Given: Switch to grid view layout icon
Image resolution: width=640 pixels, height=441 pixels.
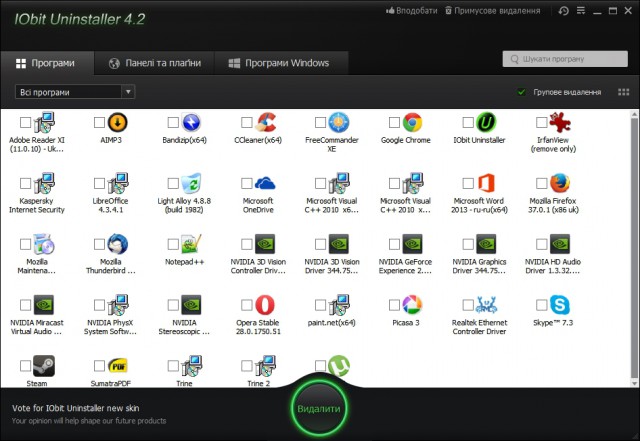Looking at the screenshot, I should (623, 92).
